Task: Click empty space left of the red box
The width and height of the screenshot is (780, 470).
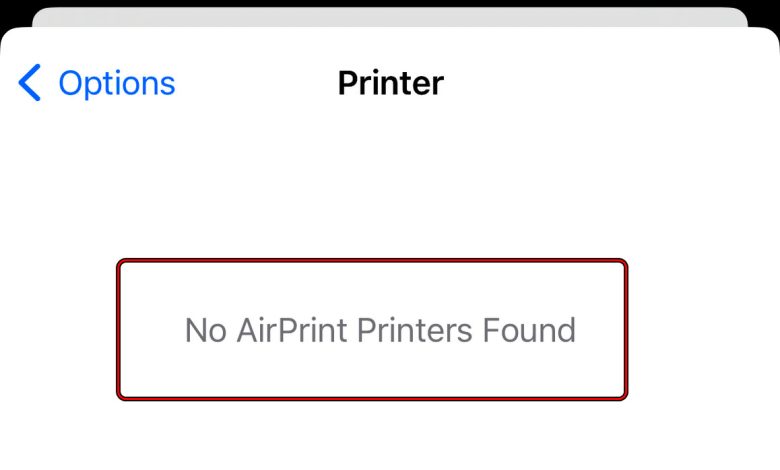Action: [x=58, y=330]
